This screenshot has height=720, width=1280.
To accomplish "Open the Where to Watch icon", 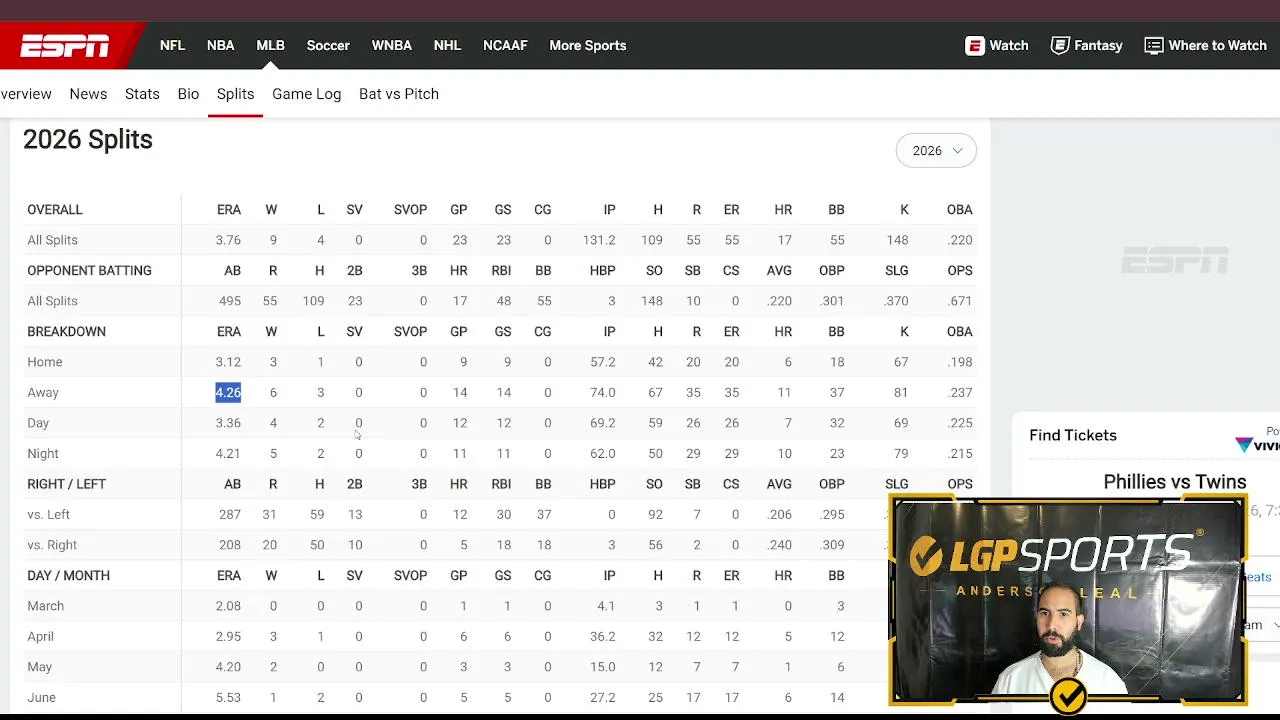I will [1154, 45].
